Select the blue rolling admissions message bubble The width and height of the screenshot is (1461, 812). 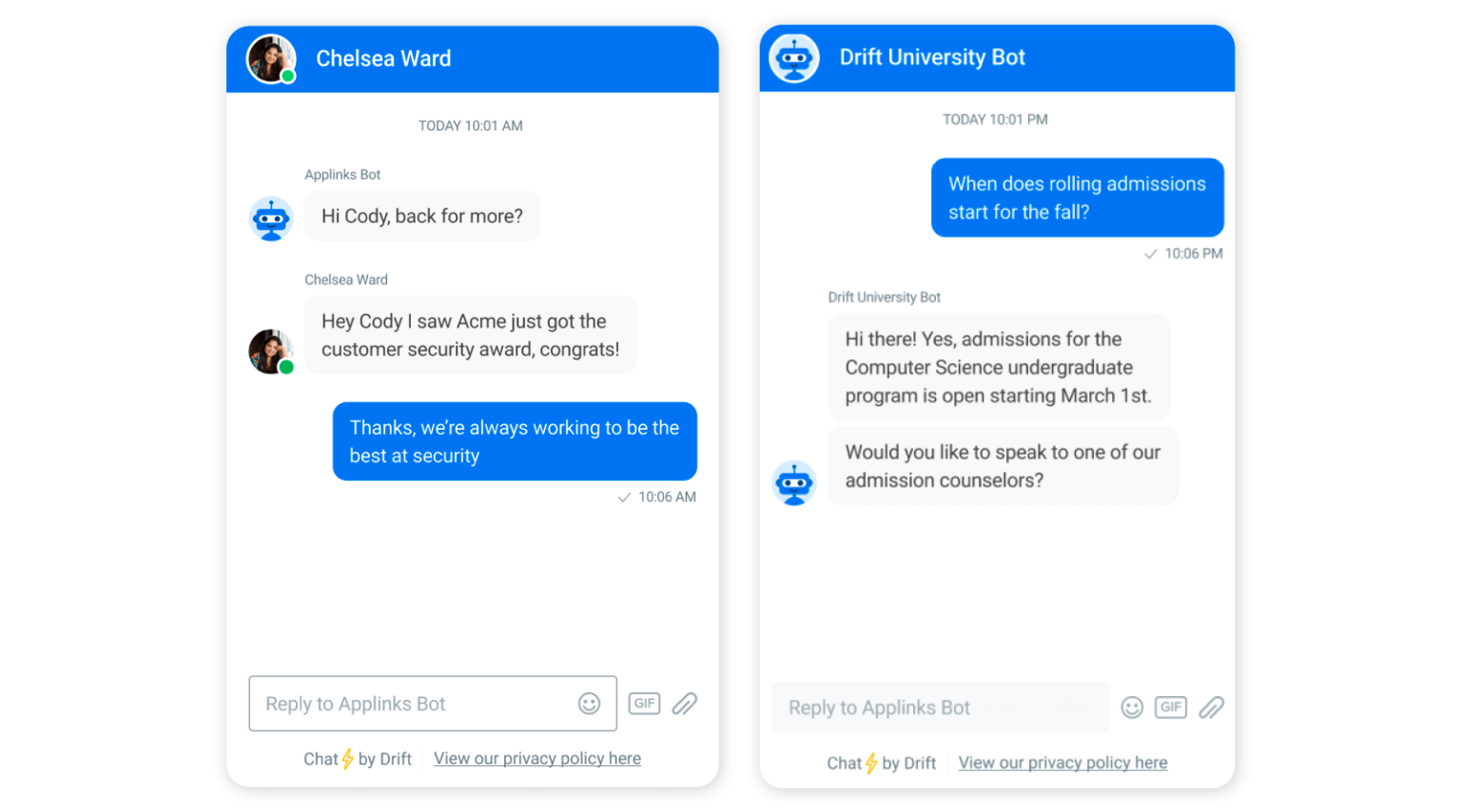coord(1077,197)
